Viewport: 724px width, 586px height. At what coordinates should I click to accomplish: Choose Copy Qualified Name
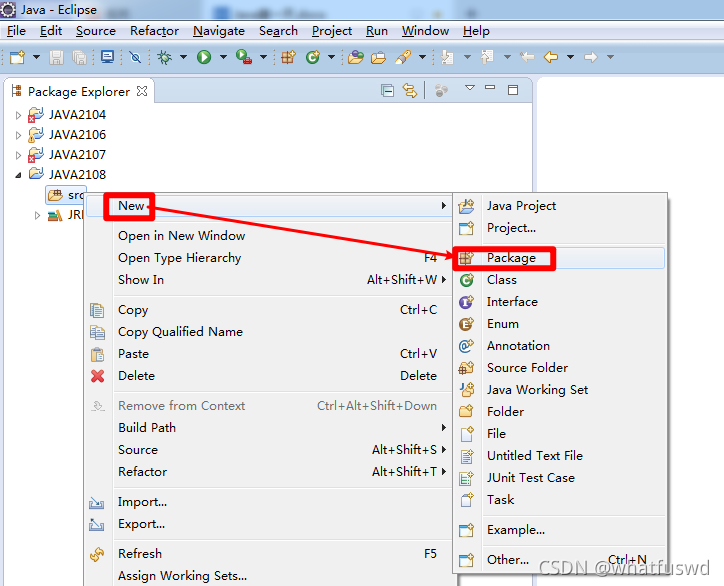(x=268, y=332)
